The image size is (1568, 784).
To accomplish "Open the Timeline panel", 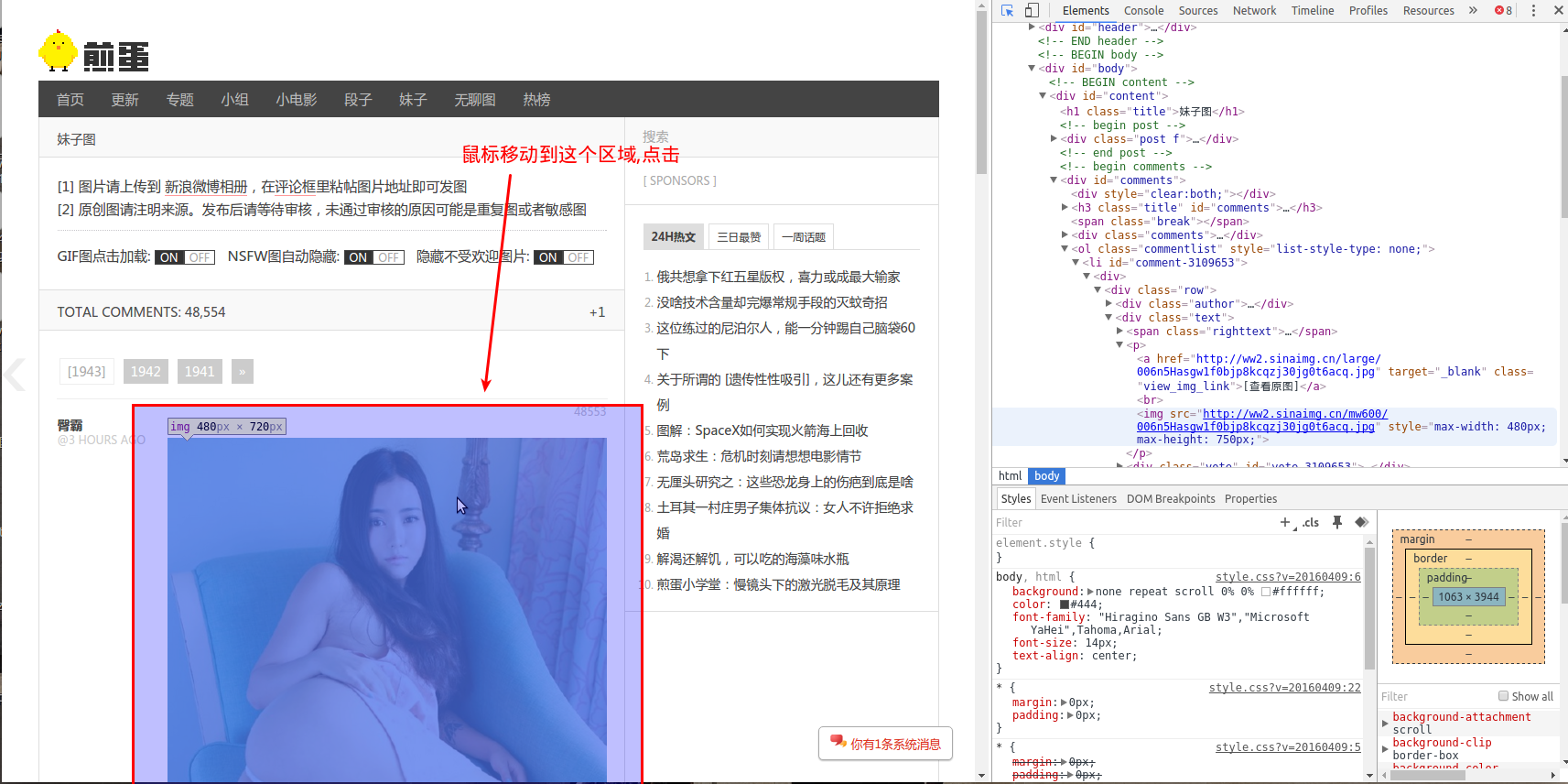I will pyautogui.click(x=1313, y=11).
